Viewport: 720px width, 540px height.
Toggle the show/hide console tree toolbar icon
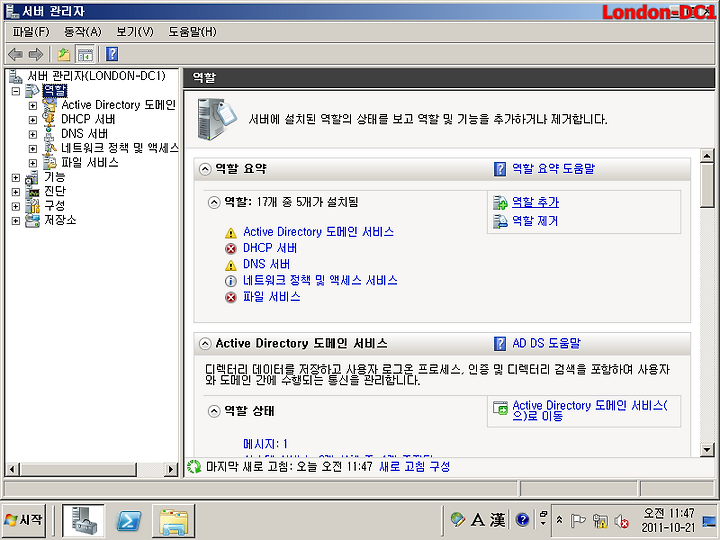click(85, 55)
